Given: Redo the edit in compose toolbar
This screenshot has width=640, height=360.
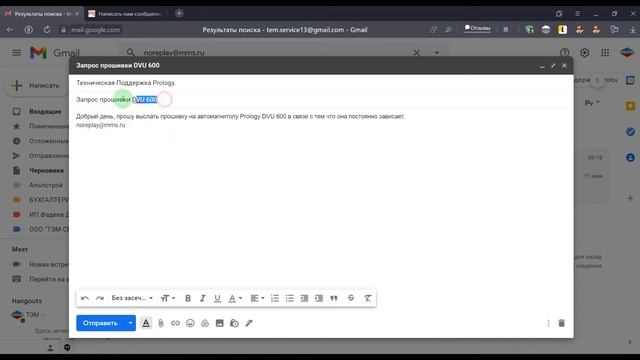Looking at the screenshot, I should pos(100,298).
